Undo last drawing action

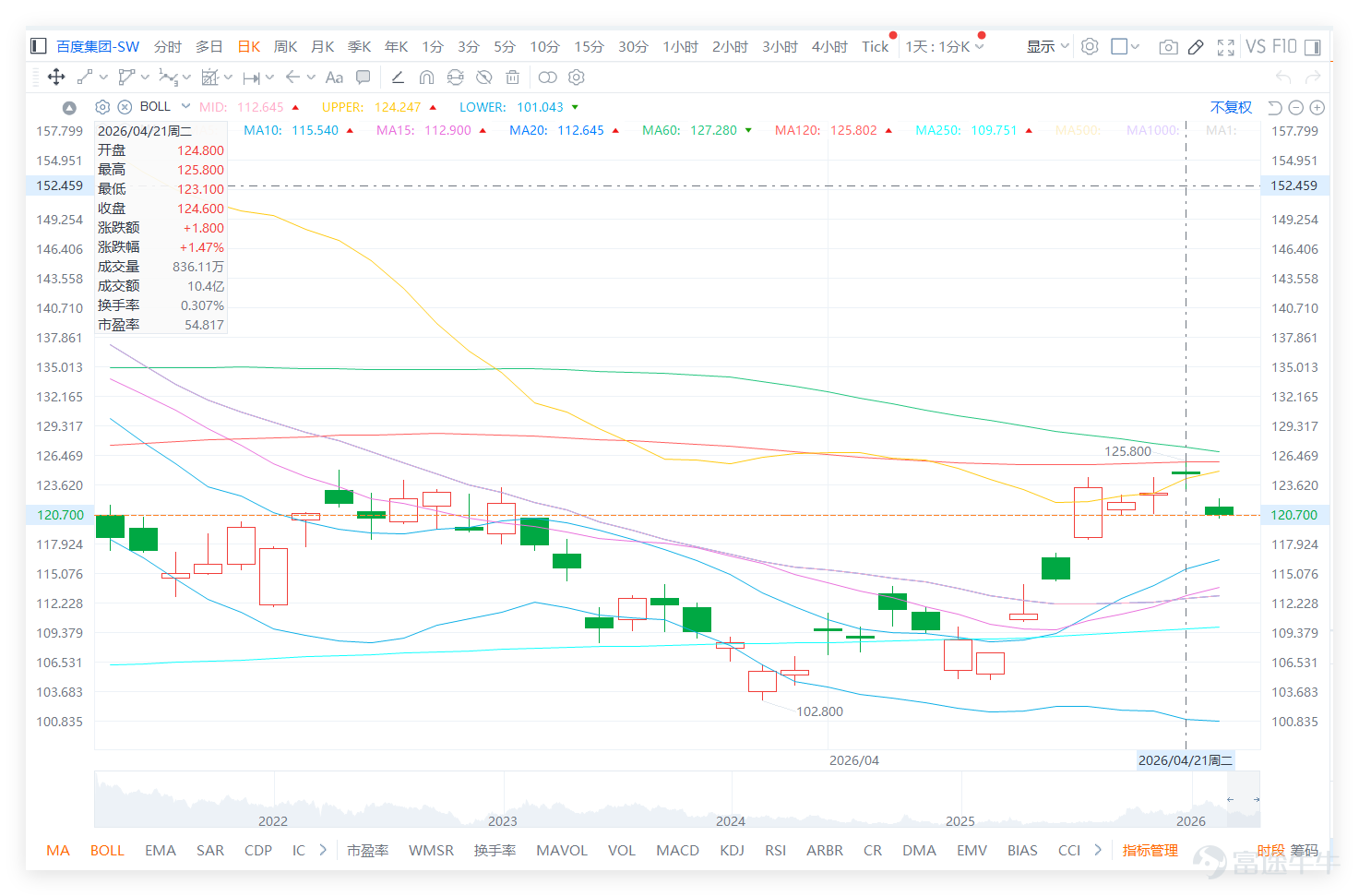(1283, 78)
